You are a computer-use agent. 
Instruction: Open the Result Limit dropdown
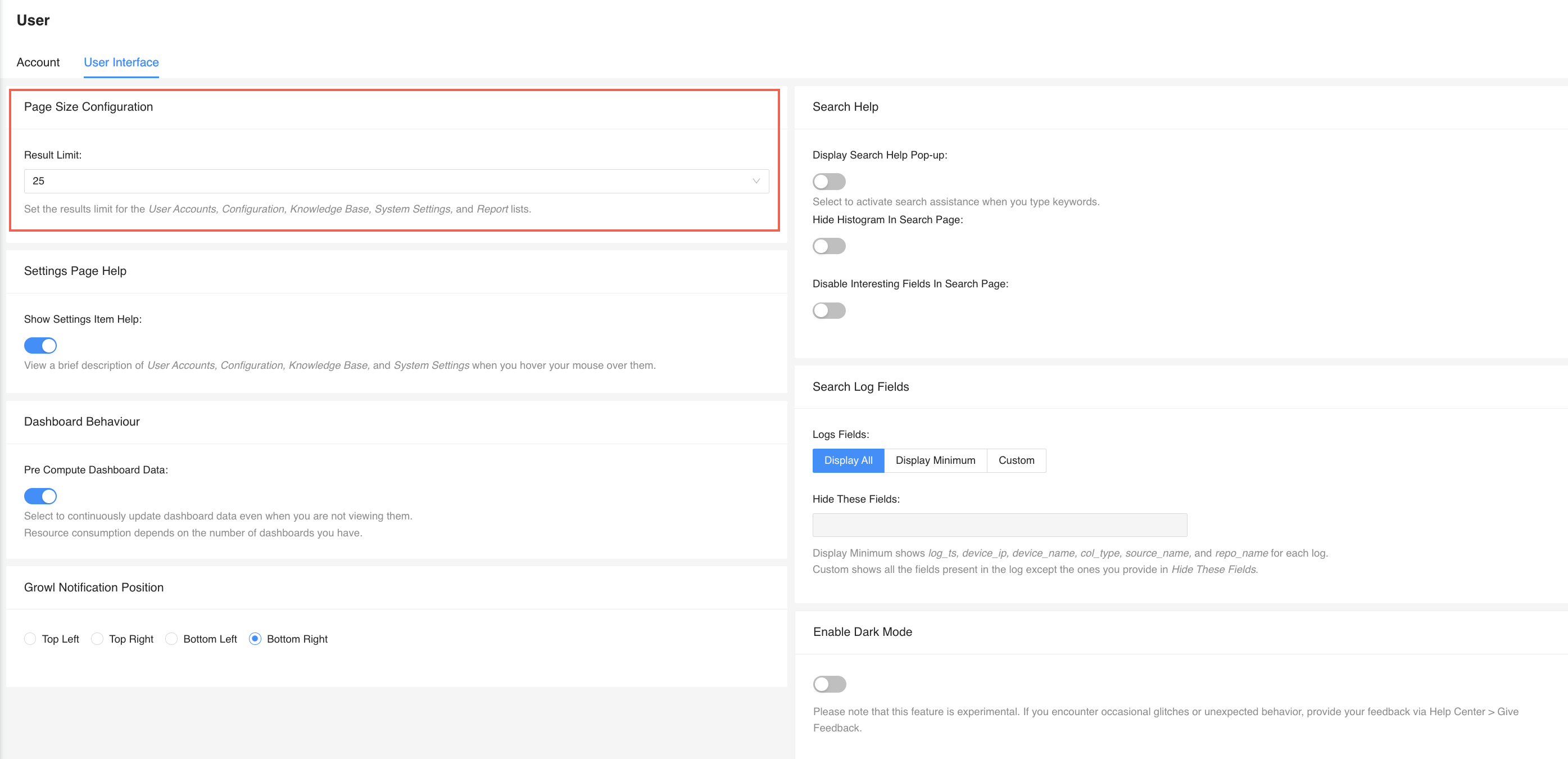[396, 181]
